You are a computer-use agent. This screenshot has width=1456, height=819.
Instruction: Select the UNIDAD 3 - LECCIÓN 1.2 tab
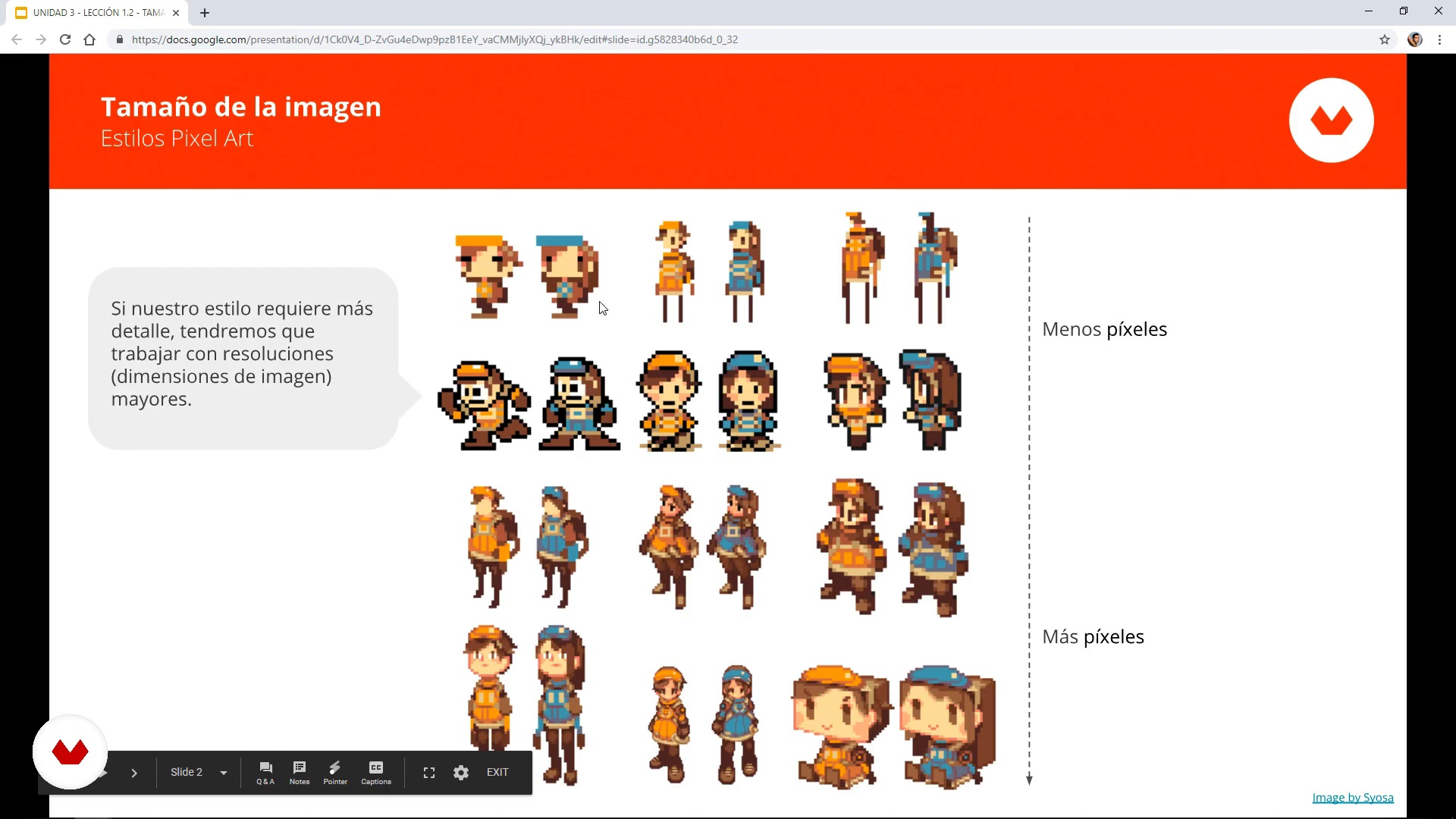[98, 13]
